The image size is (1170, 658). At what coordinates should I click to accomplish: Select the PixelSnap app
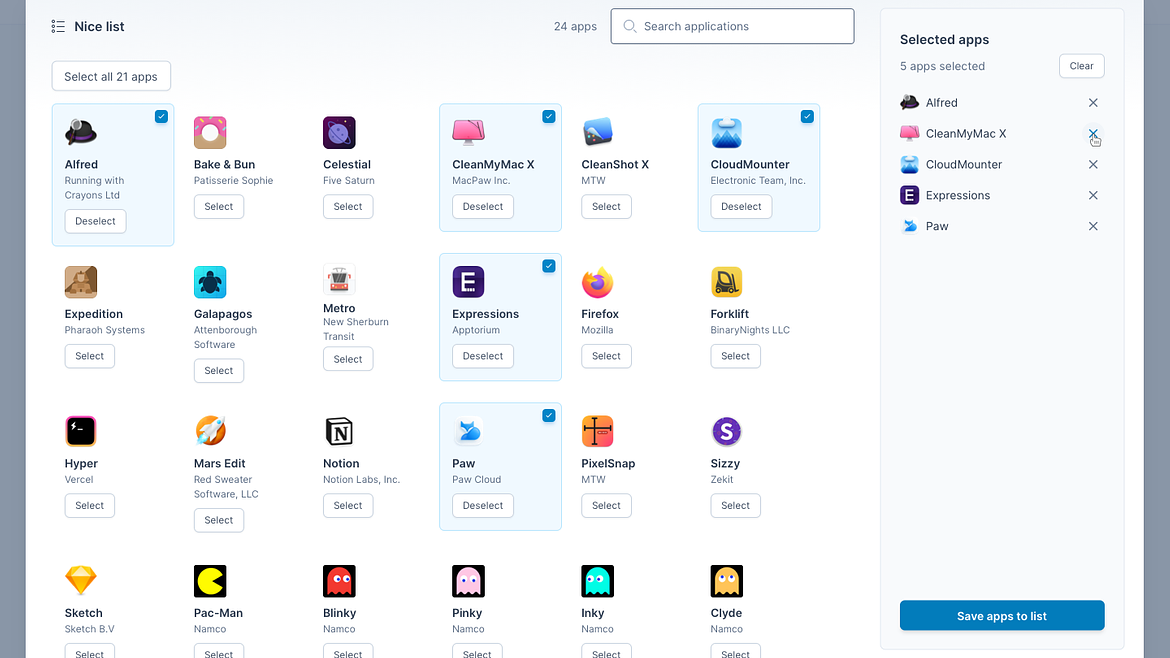[606, 505]
